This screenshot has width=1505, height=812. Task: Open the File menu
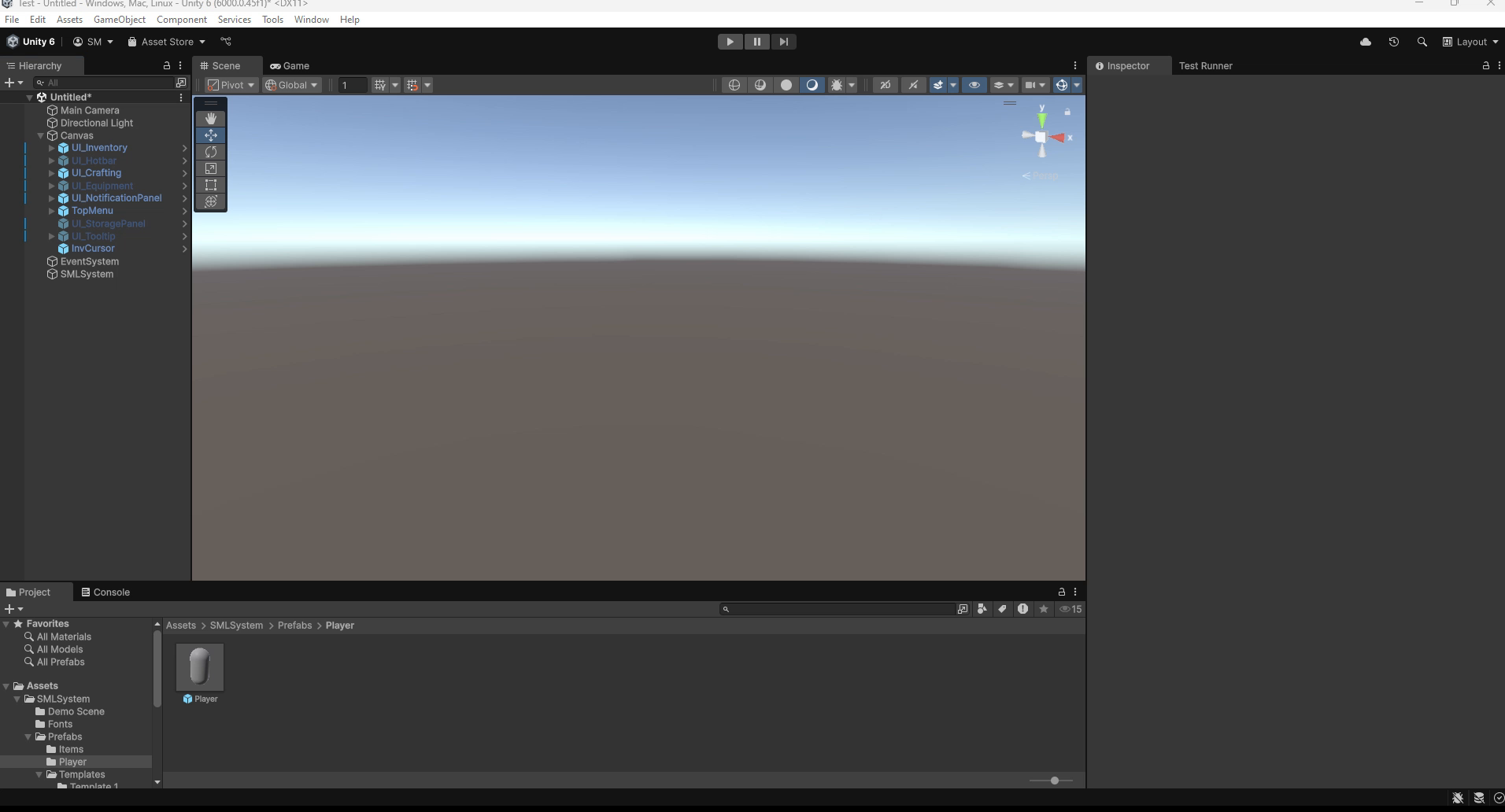point(12,20)
